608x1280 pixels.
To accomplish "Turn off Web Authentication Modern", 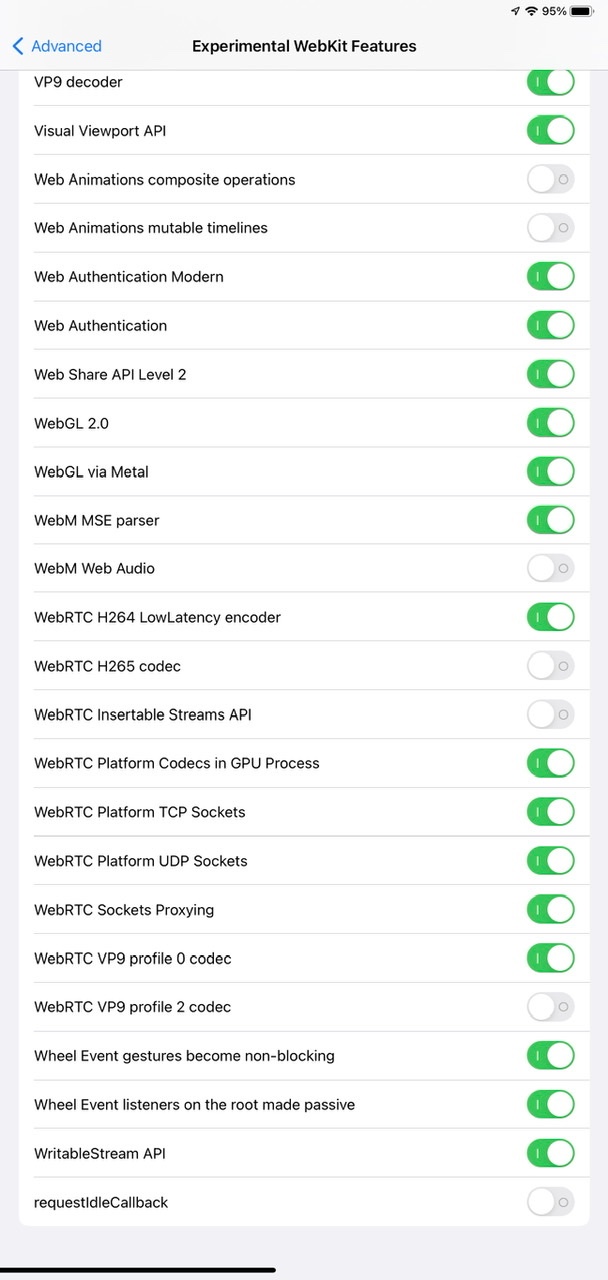I will pyautogui.click(x=550, y=276).
